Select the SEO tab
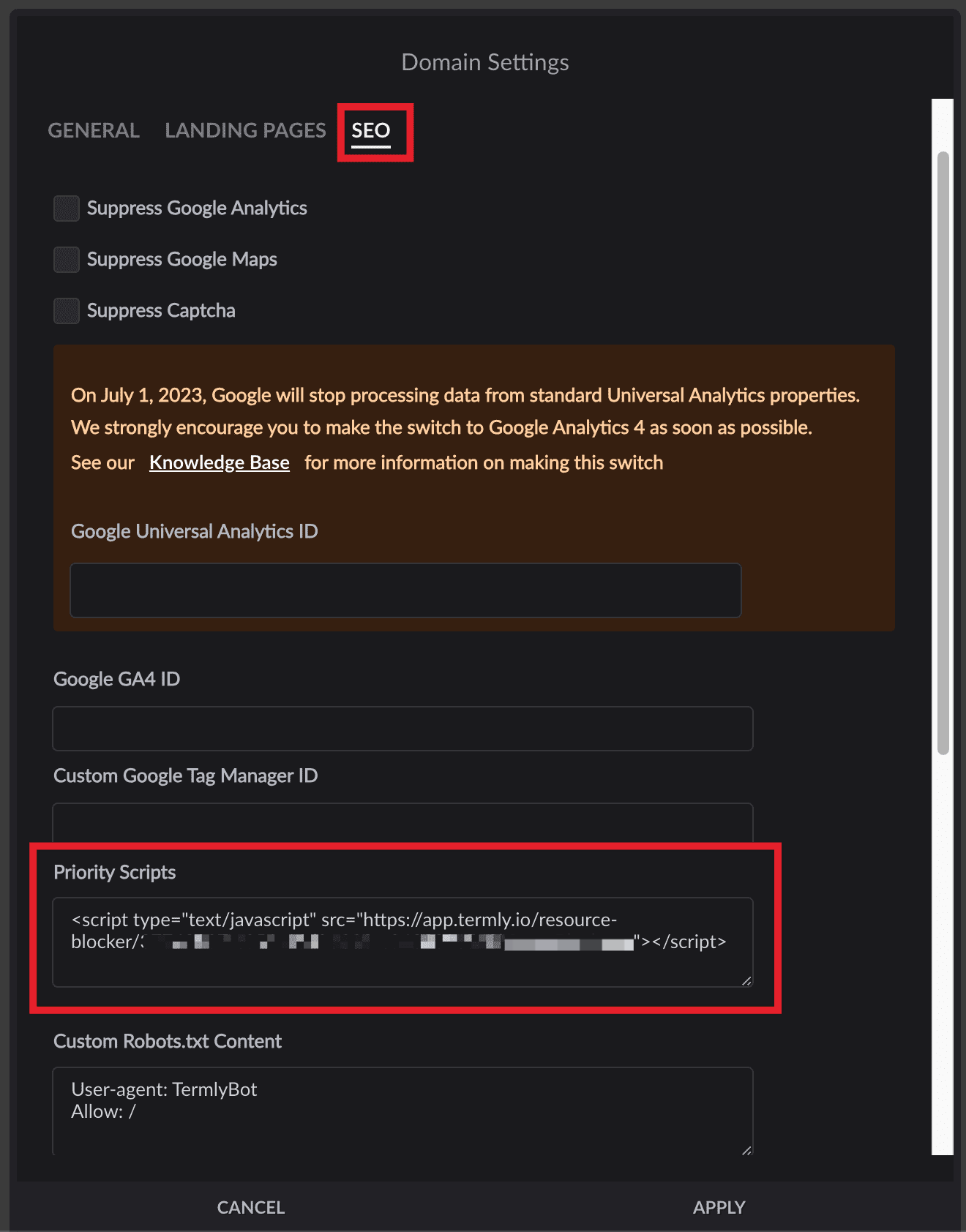 tap(371, 130)
